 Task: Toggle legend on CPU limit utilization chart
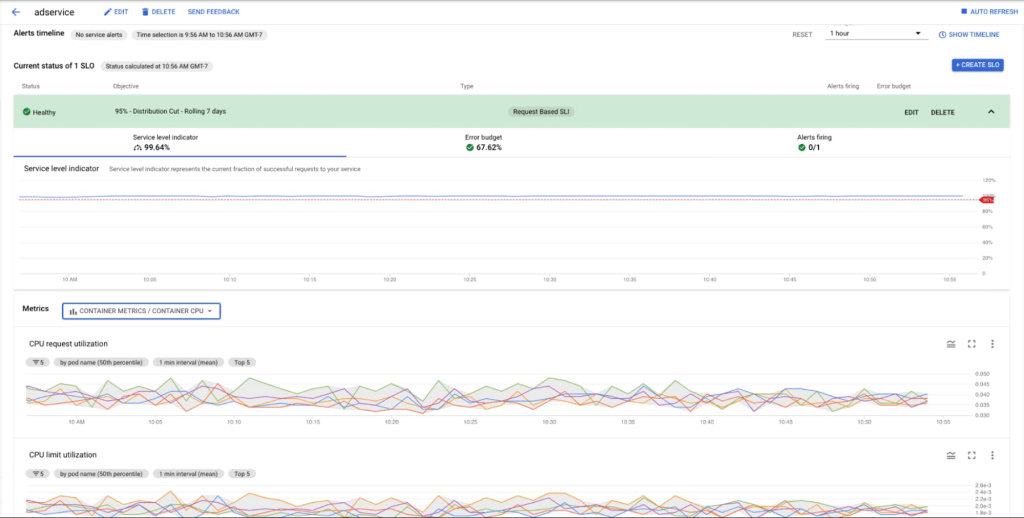pos(951,455)
